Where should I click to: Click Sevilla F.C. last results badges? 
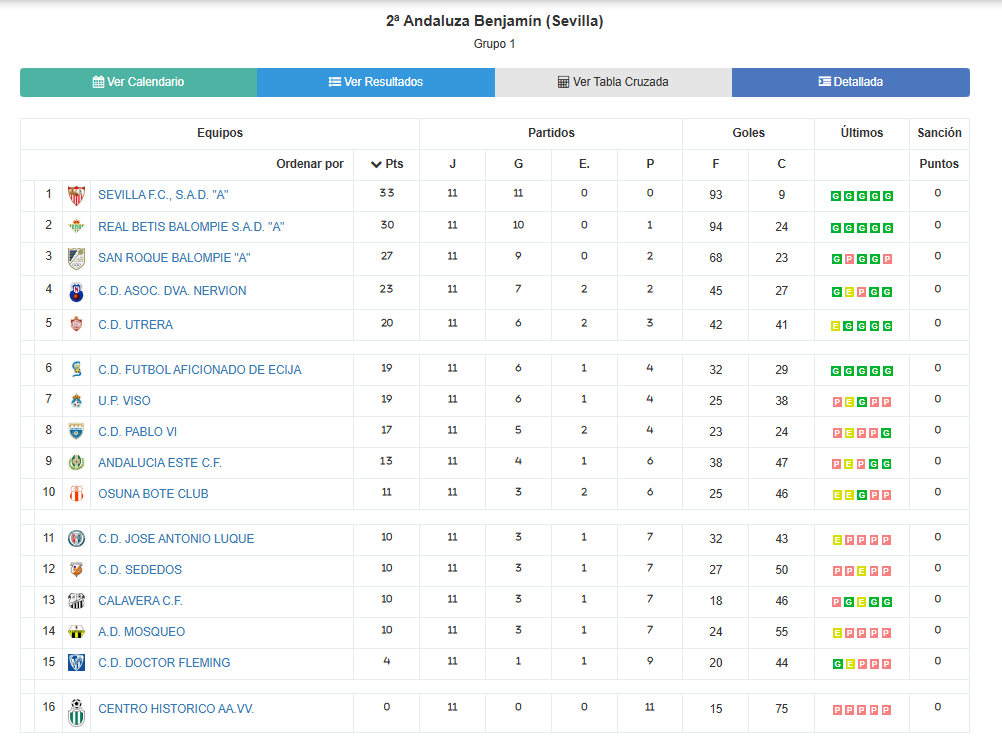pyautogui.click(x=861, y=196)
